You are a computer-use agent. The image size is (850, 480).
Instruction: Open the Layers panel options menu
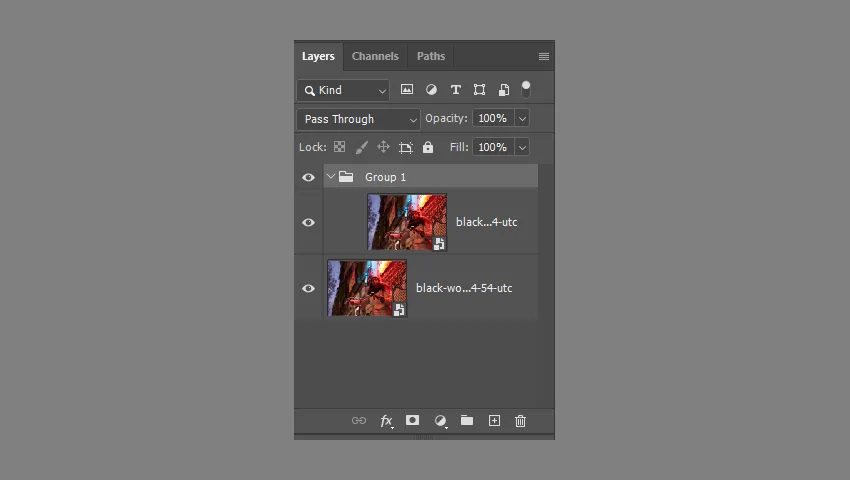[543, 57]
